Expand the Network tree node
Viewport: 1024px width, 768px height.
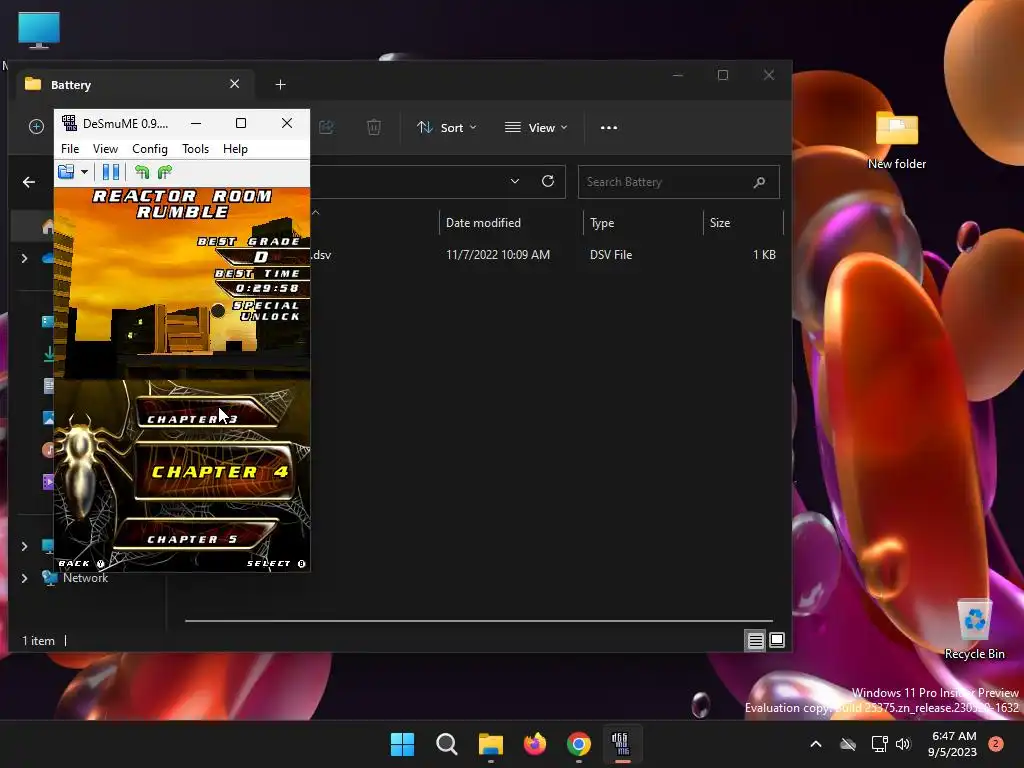pos(25,578)
